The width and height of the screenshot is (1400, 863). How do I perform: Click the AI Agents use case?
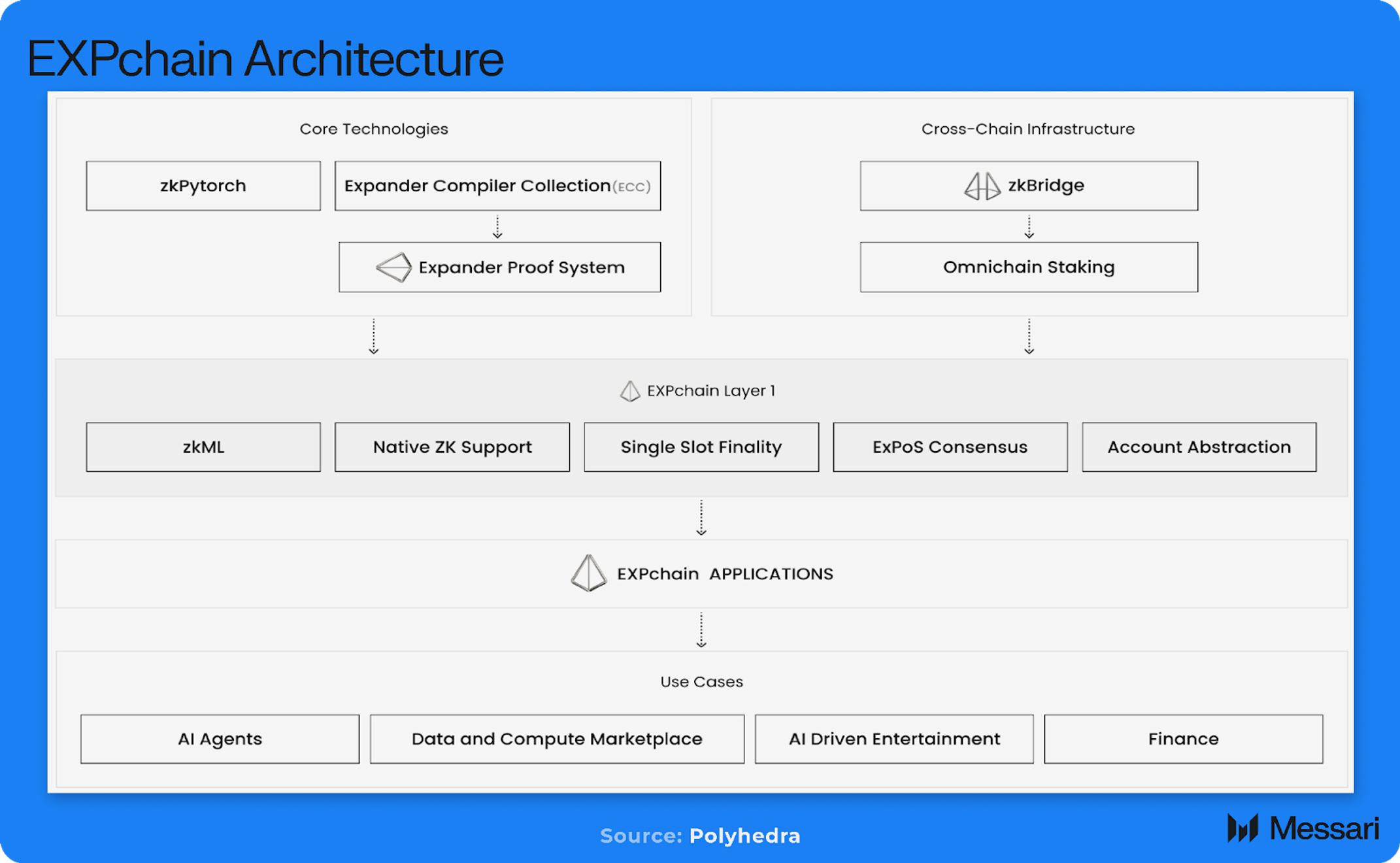pyautogui.click(x=220, y=739)
